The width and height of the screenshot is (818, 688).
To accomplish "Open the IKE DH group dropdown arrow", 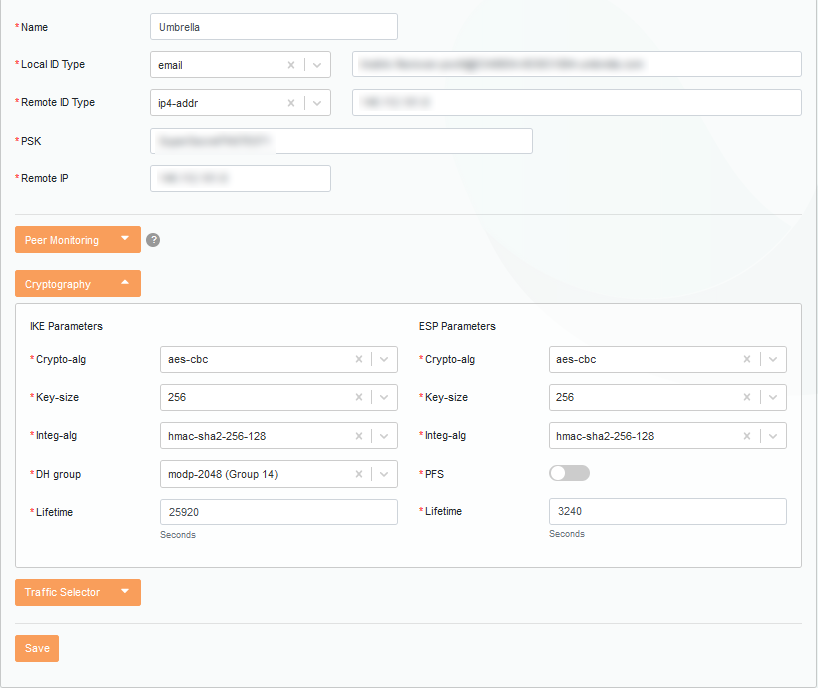I will point(384,474).
